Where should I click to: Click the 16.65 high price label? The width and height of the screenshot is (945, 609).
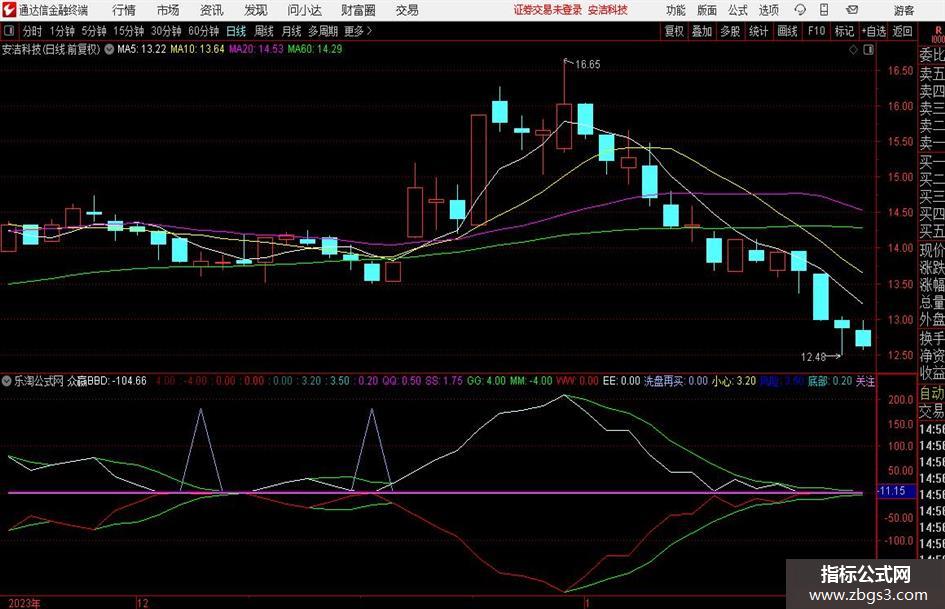pyautogui.click(x=588, y=65)
